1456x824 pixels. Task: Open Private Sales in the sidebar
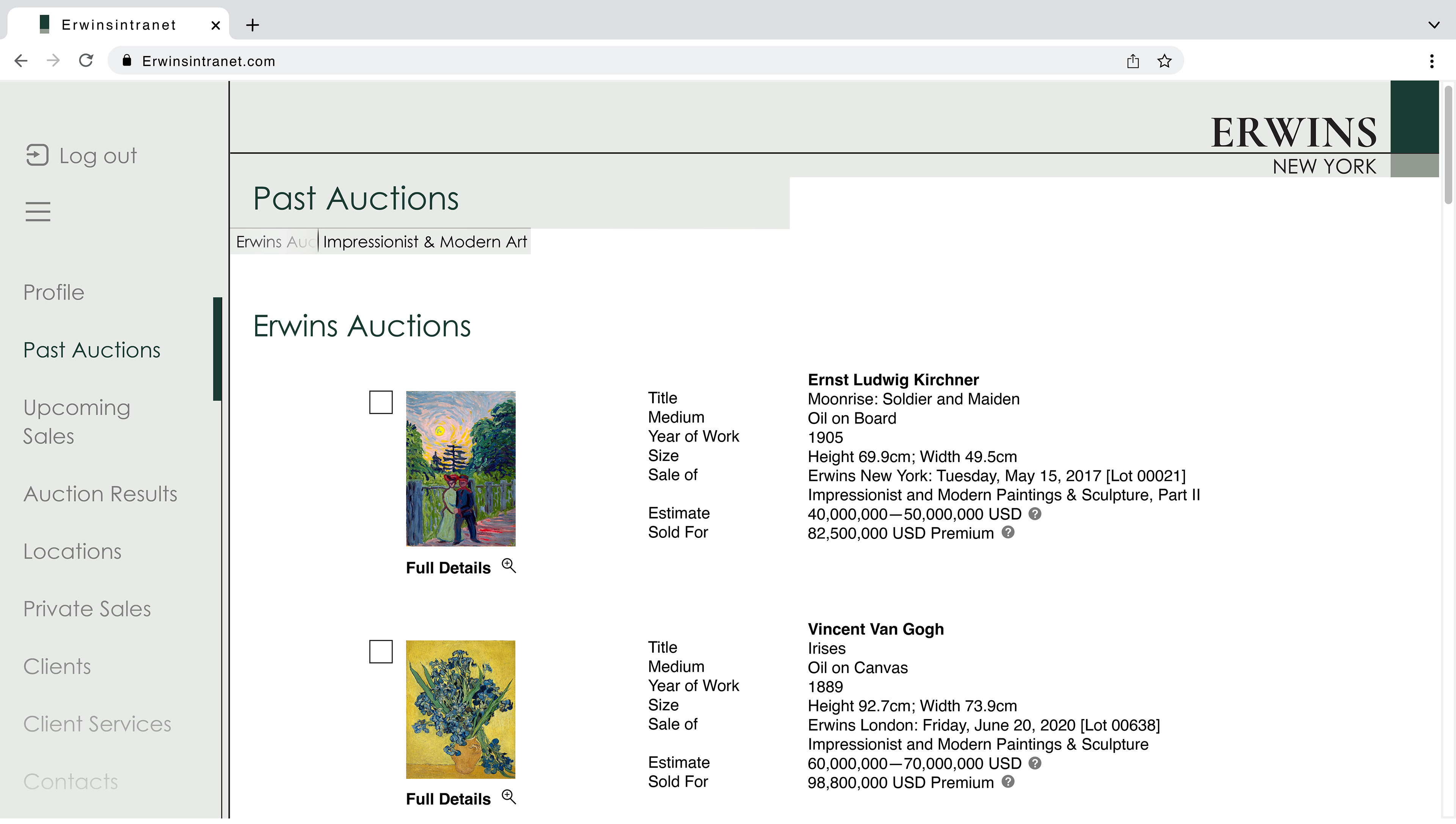click(87, 609)
